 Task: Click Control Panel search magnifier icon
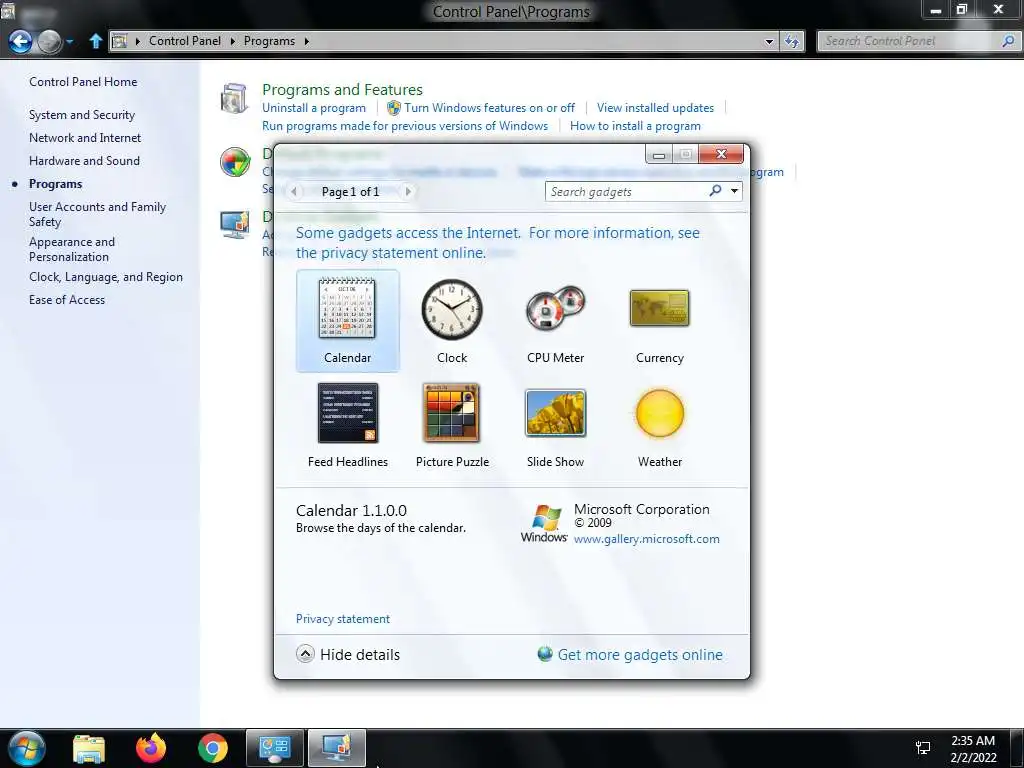[1008, 41]
